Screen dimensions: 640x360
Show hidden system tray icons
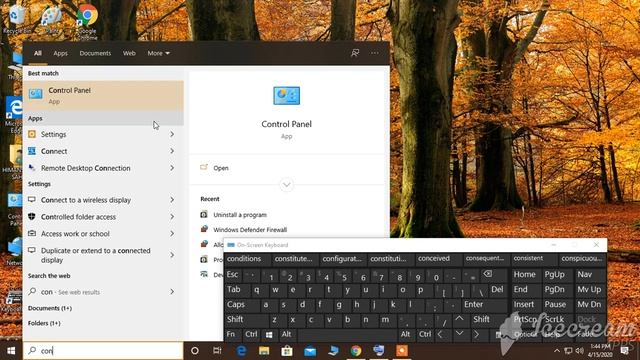coord(556,351)
